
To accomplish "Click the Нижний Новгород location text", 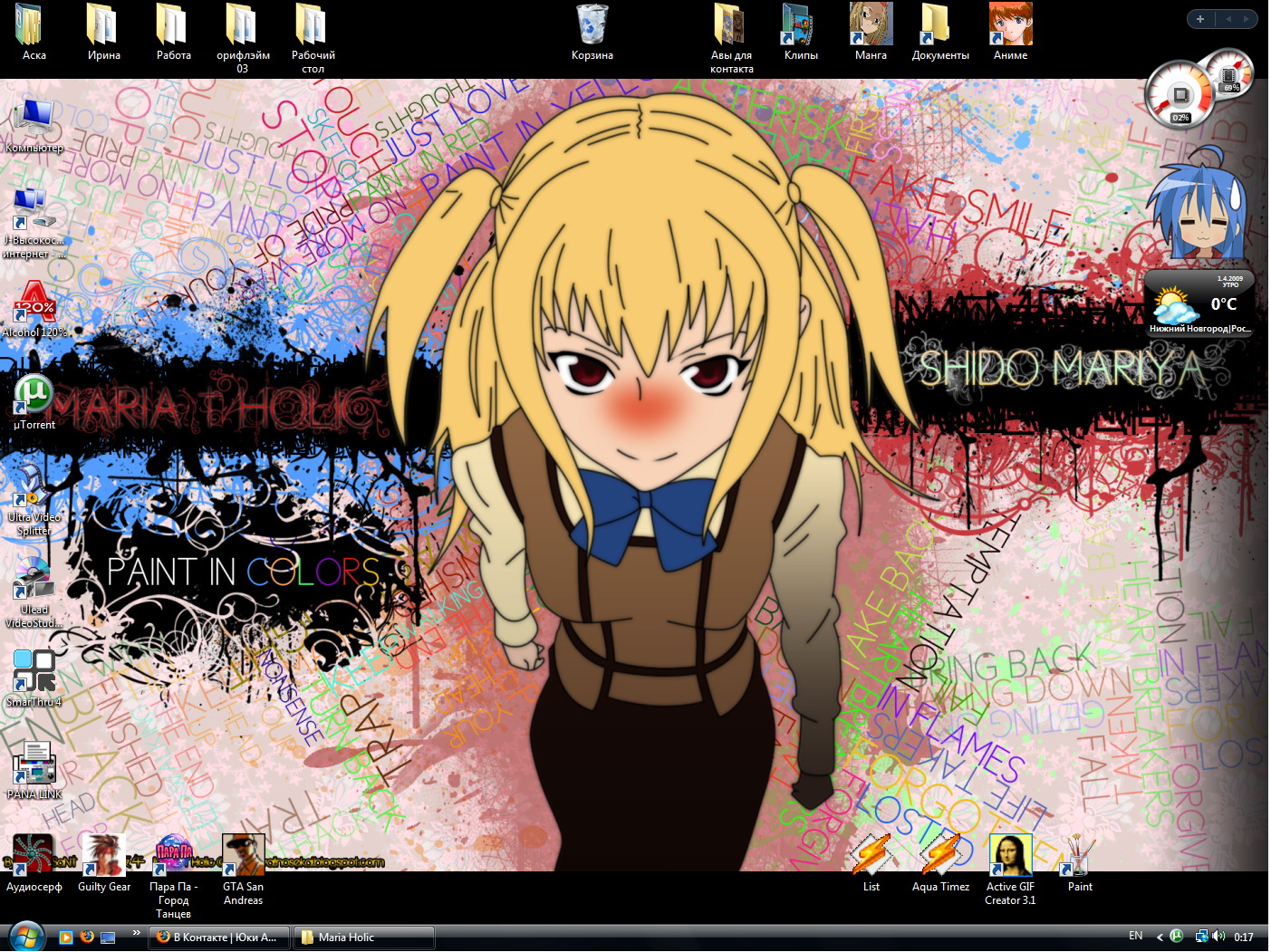I will [1199, 329].
